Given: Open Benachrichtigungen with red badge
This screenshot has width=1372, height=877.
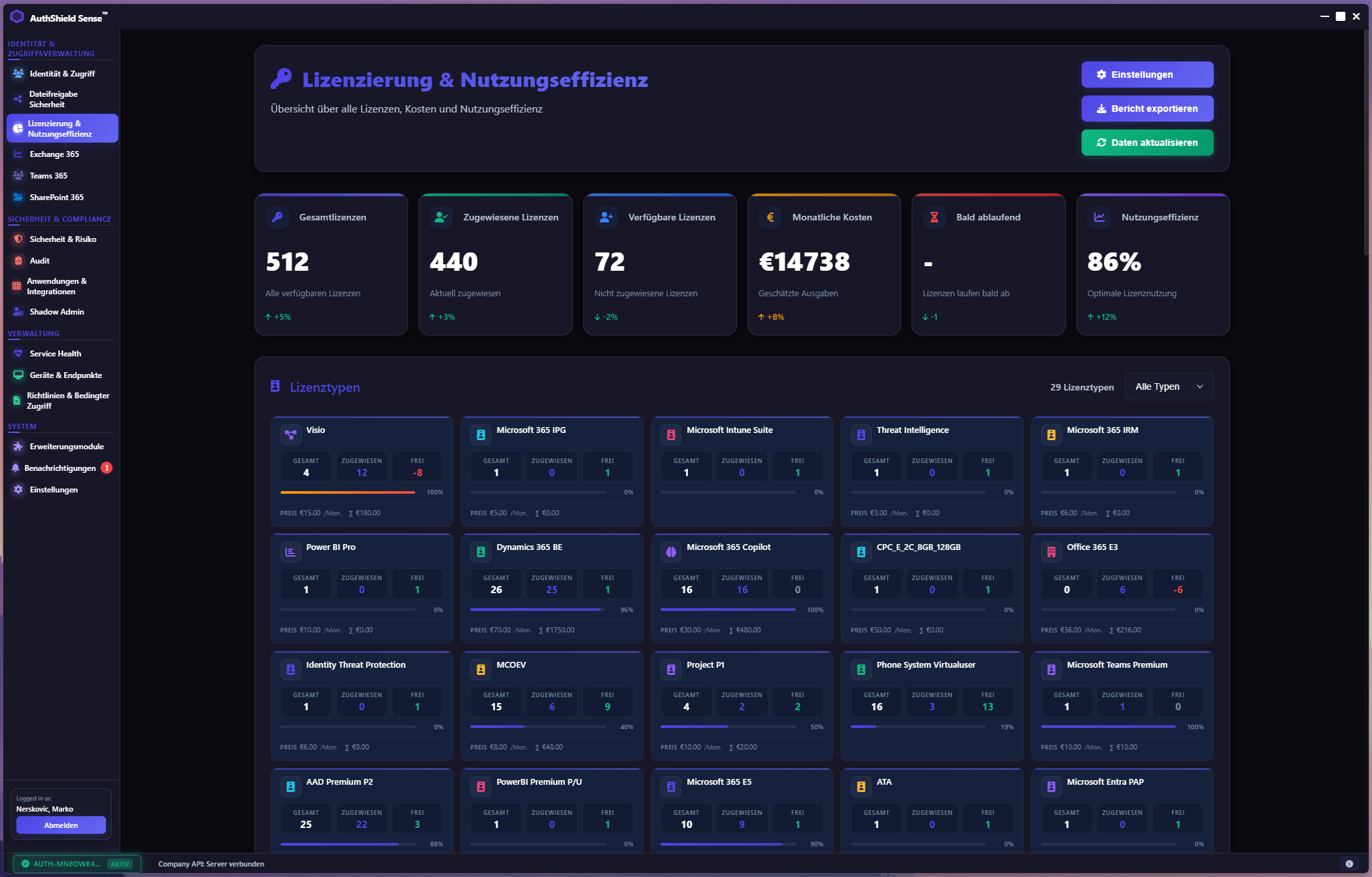Looking at the screenshot, I should [60, 468].
